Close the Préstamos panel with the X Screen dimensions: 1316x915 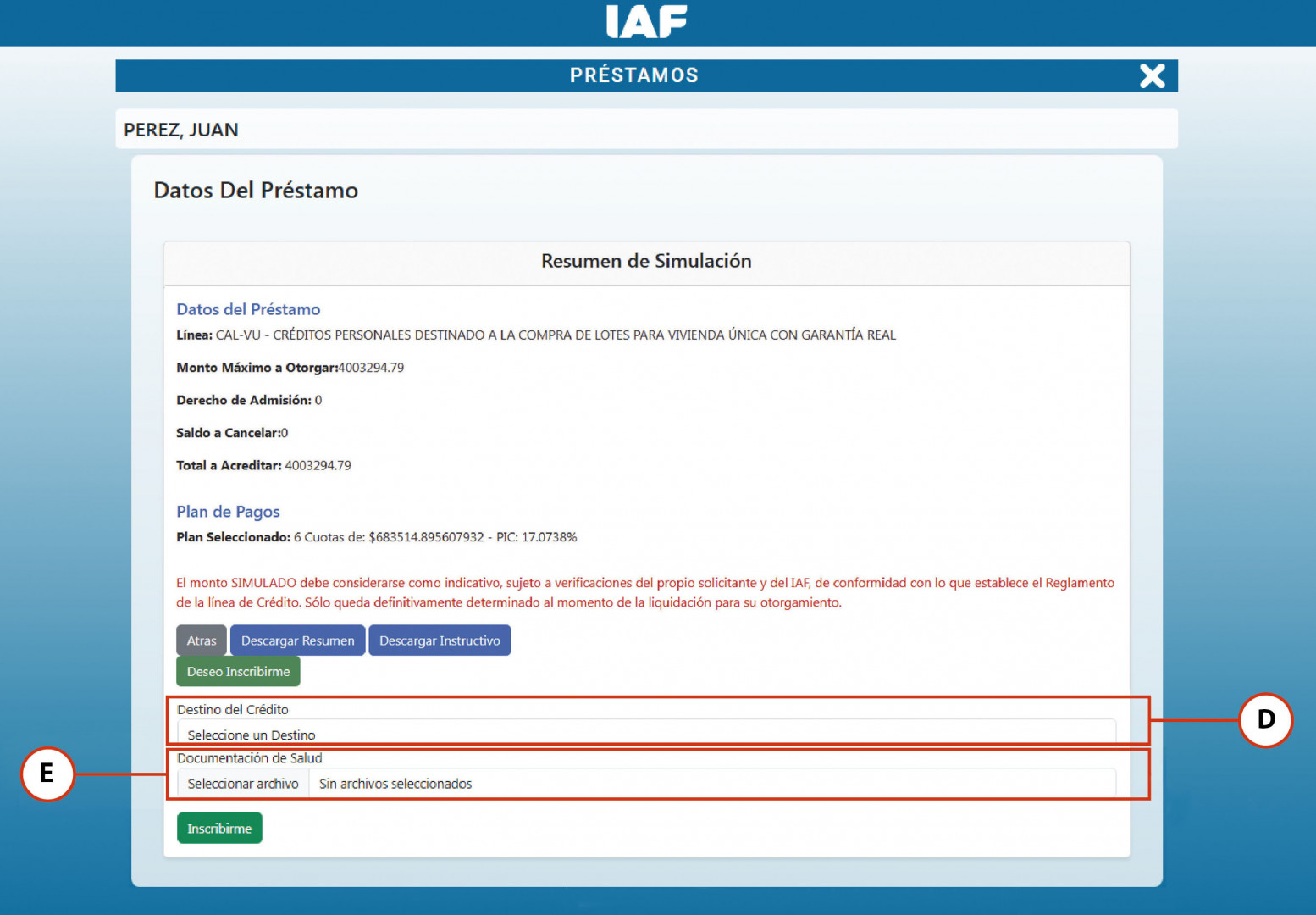(1152, 76)
